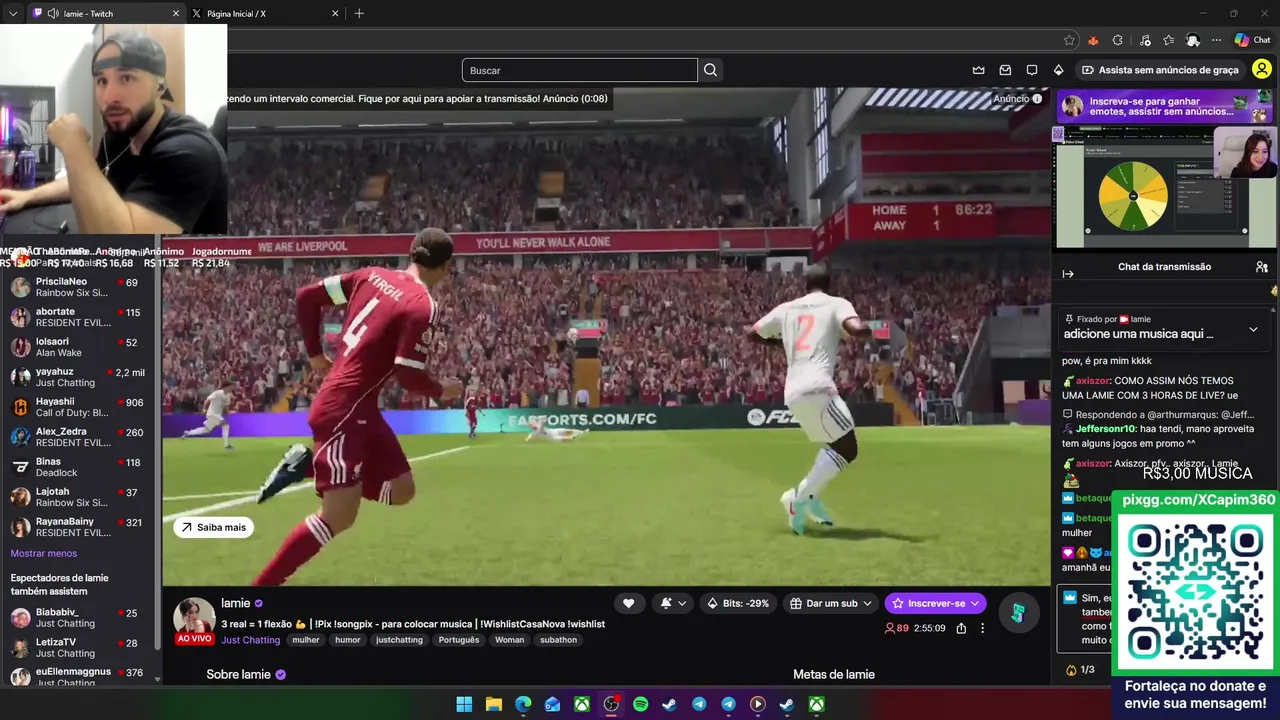Image resolution: width=1280 pixels, height=720 pixels.
Task: Open PriscilaNeo channel in sidebar
Action: point(80,287)
